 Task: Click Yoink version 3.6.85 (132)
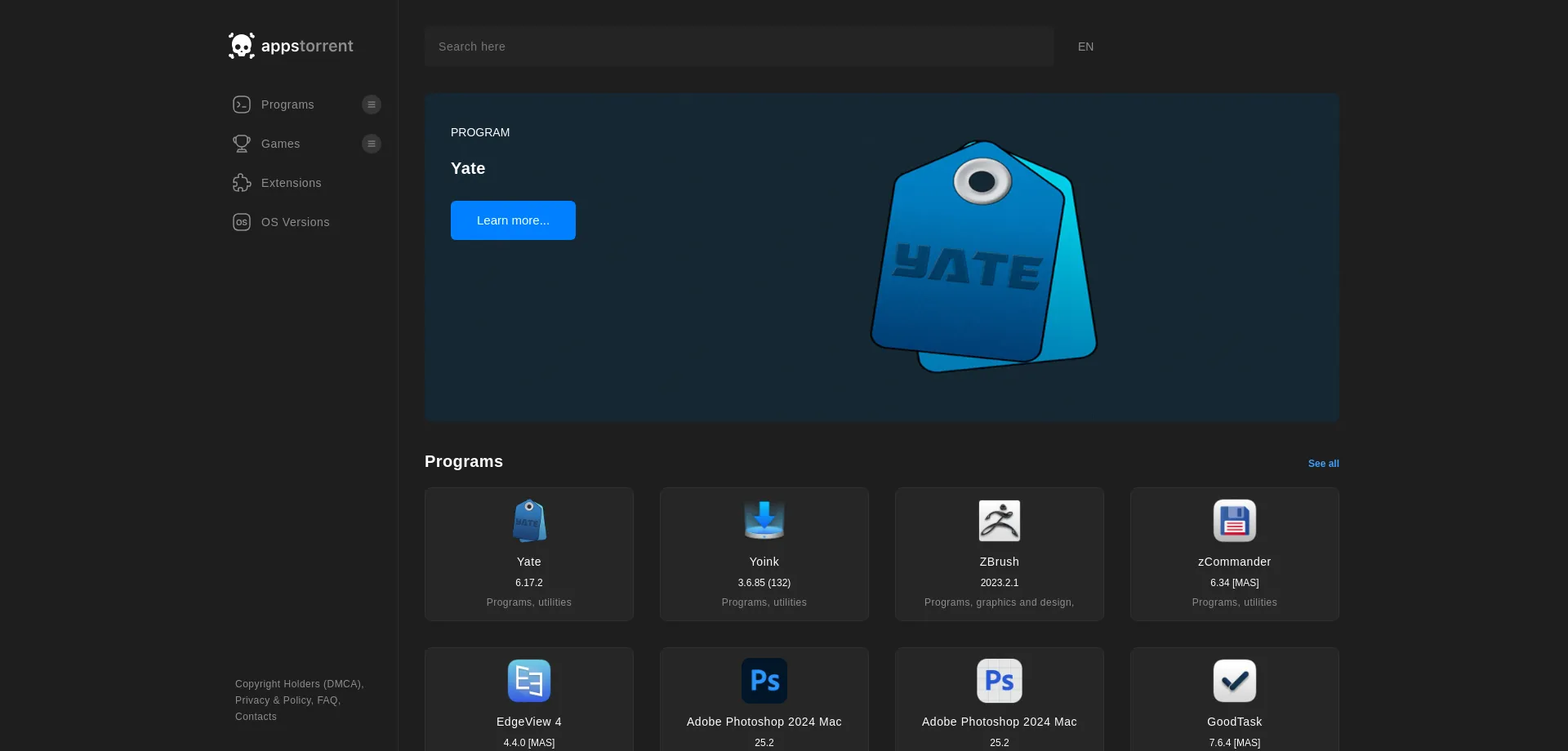(764, 583)
